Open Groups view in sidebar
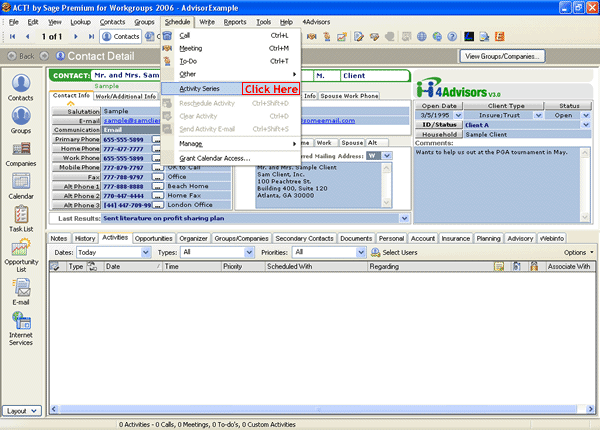The width and height of the screenshot is (600, 430). click(21, 120)
